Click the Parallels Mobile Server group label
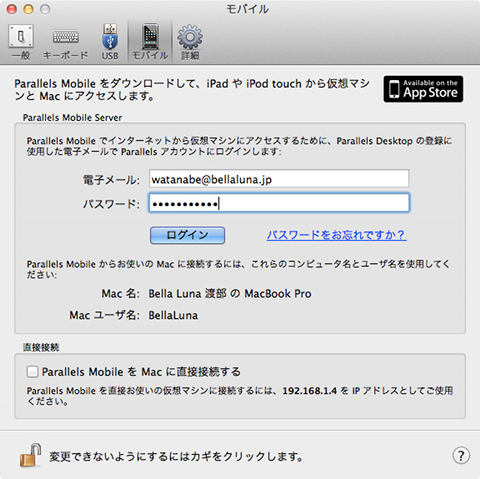The height and width of the screenshot is (479, 480). point(72,118)
